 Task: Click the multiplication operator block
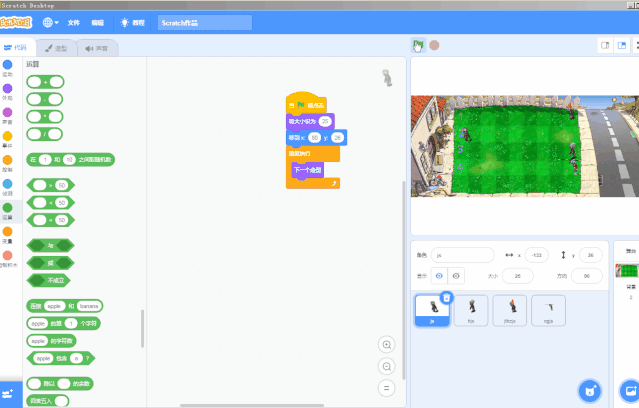(x=44, y=117)
